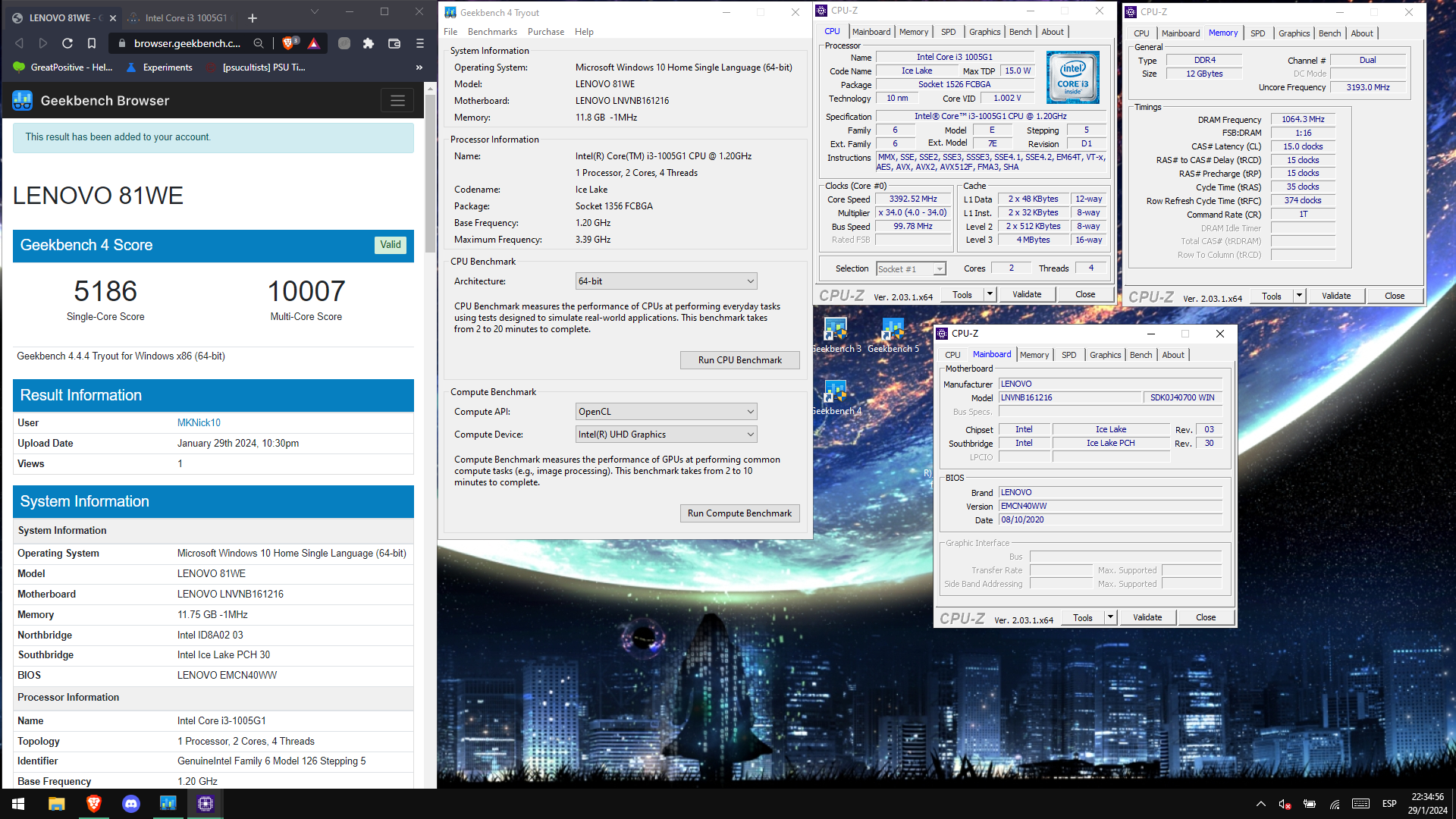Viewport: 1456px width, 819px height.
Task: Expand Tools arrow in CPU-Z Mainboard window
Action: point(1110,617)
